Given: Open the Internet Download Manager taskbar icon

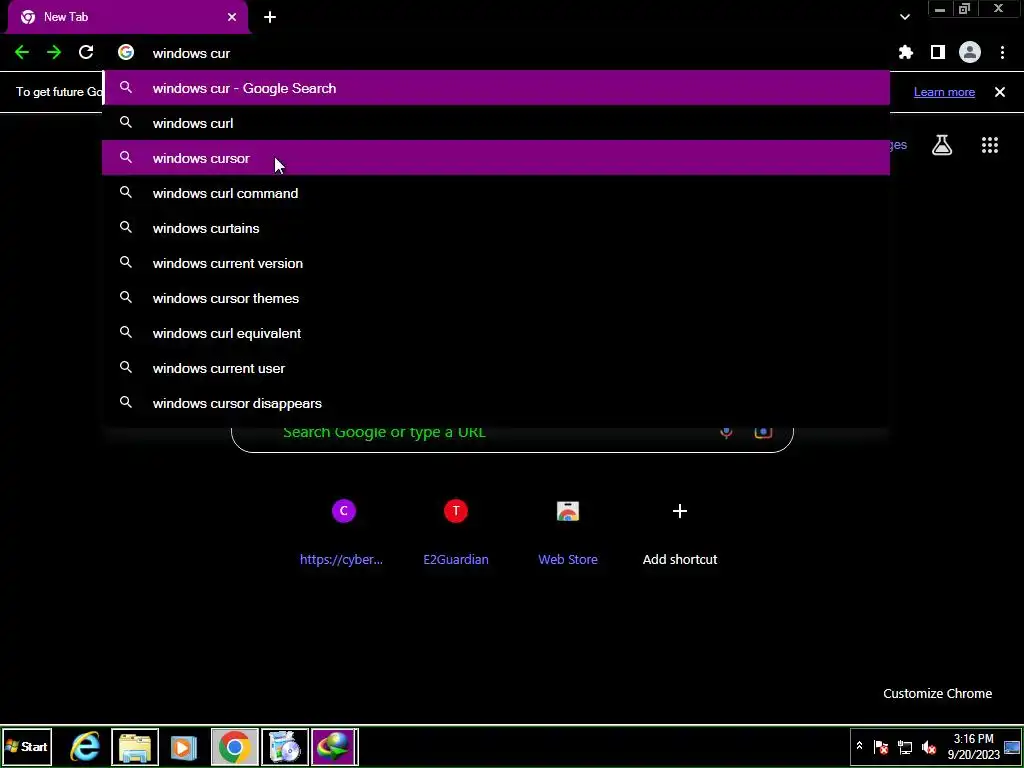Looking at the screenshot, I should (334, 746).
